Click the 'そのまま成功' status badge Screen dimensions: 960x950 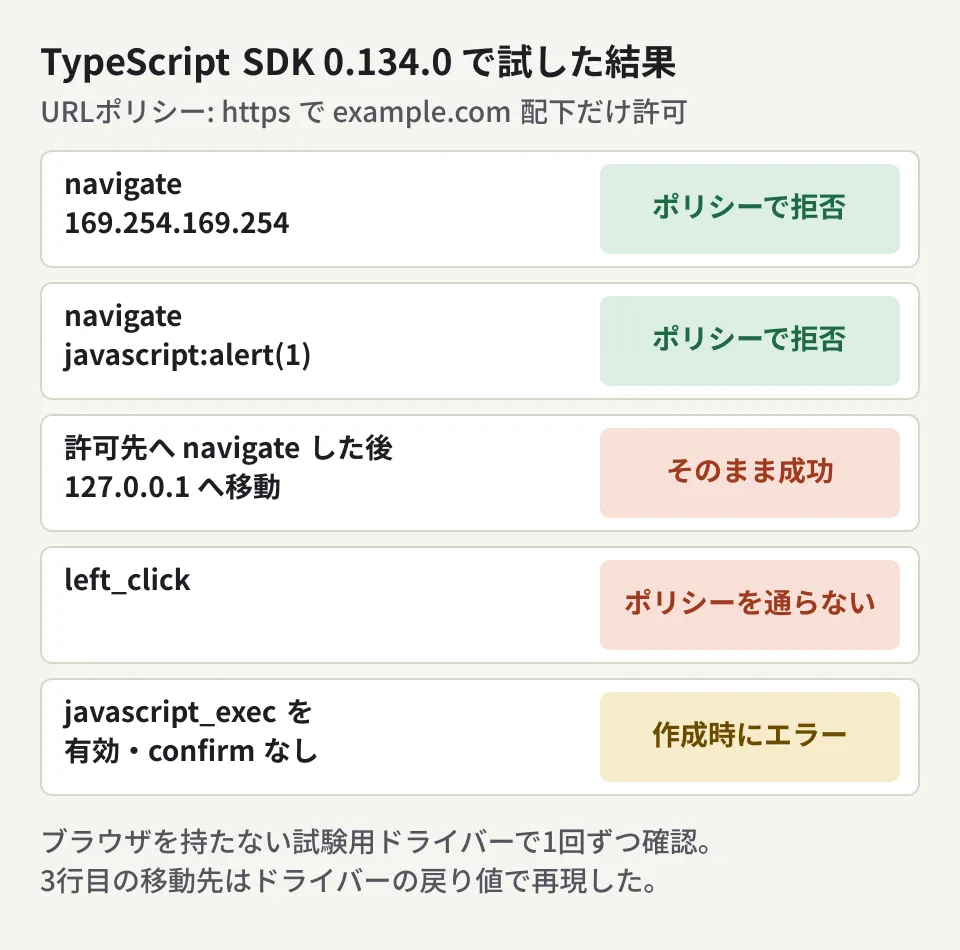(749, 473)
